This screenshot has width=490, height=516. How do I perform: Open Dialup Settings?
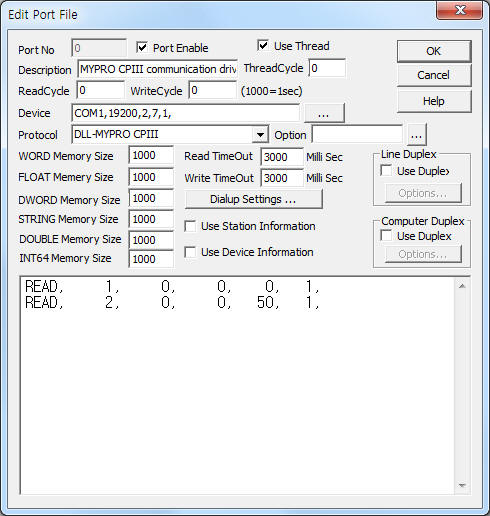[253, 199]
